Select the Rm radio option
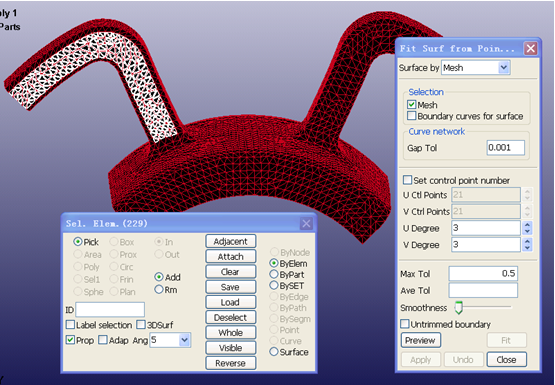Image resolution: width=555 pixels, height=385 pixels. (159, 290)
